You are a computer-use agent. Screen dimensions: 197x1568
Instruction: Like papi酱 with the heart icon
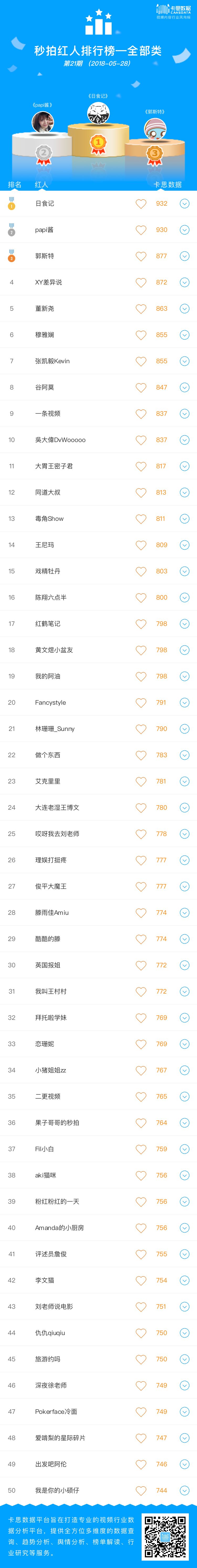(x=141, y=230)
